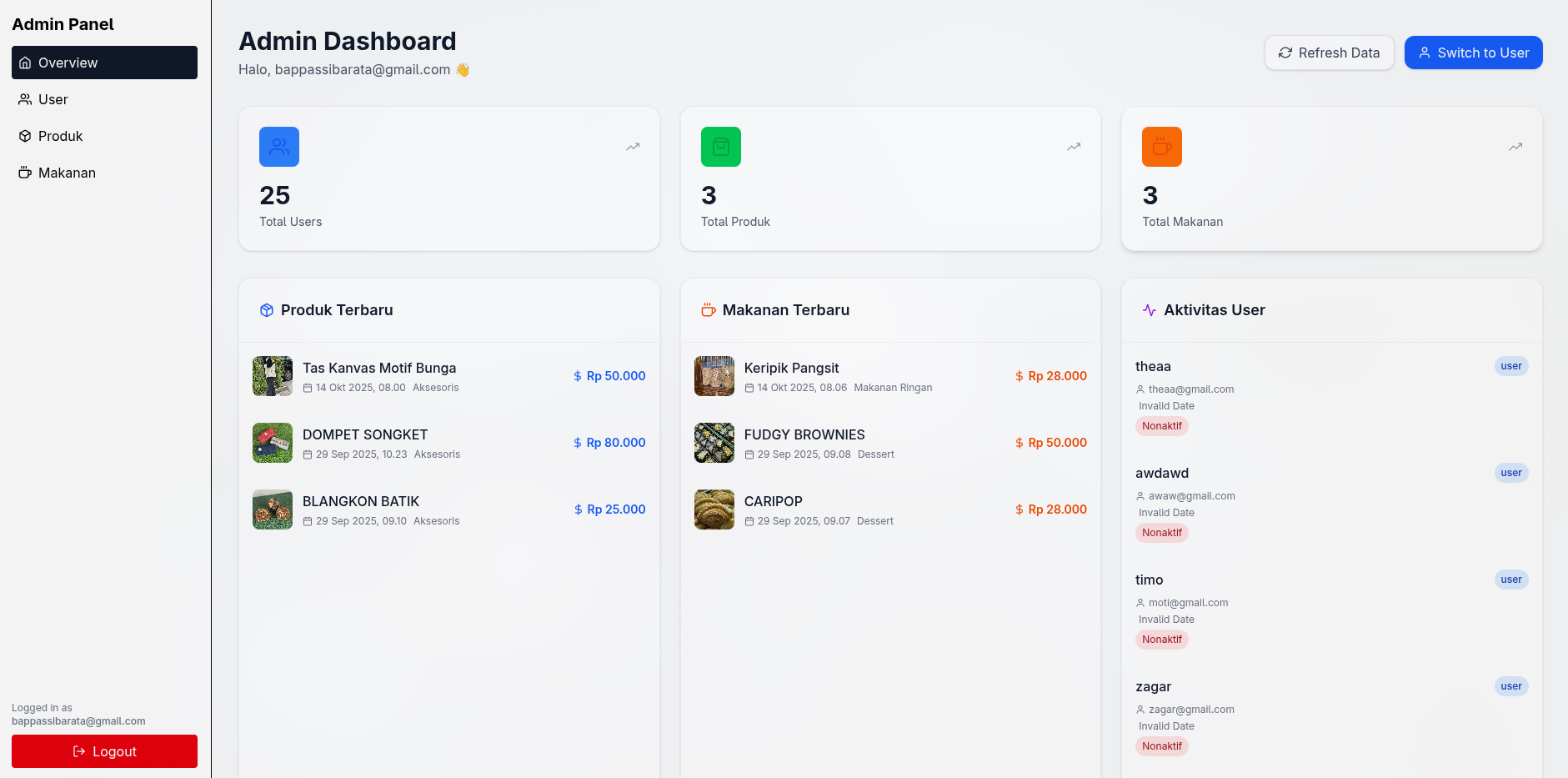
Task: Click the price Rp 80.000 for DOMPET SONGKET
Action: click(616, 443)
